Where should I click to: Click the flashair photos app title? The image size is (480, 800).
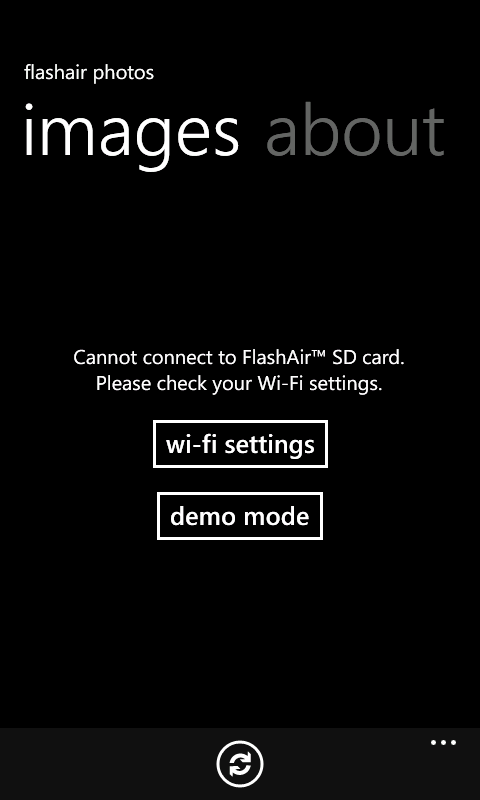point(89,72)
